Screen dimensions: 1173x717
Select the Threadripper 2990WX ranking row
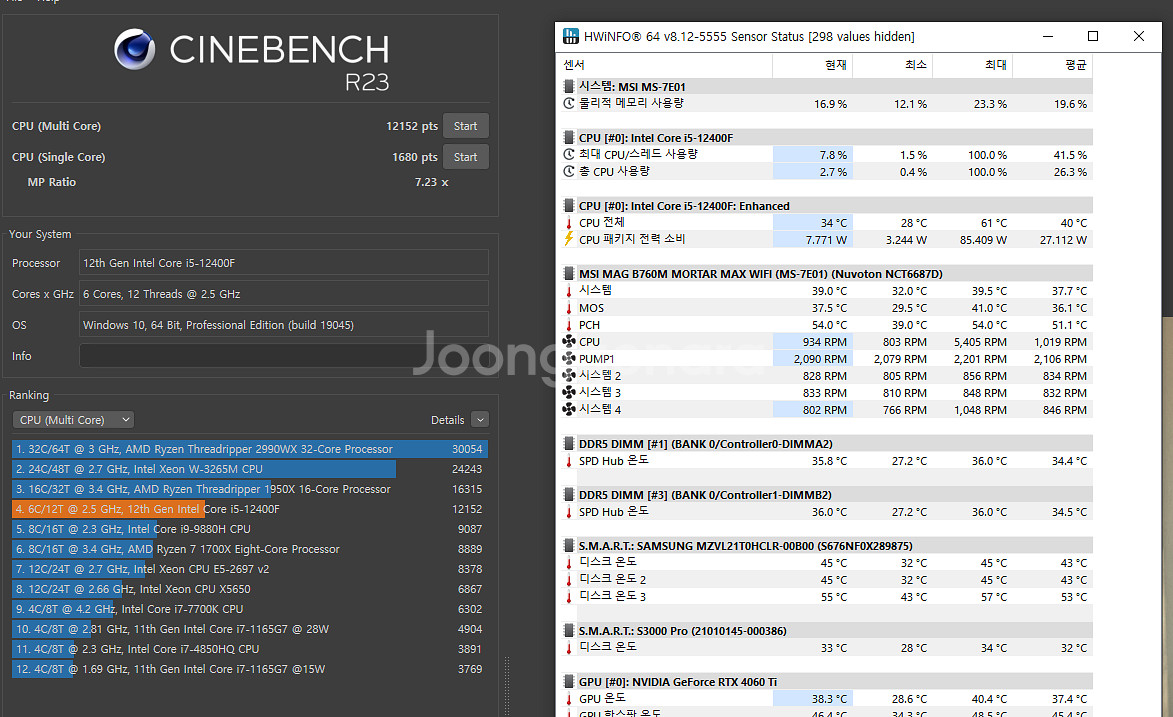250,449
